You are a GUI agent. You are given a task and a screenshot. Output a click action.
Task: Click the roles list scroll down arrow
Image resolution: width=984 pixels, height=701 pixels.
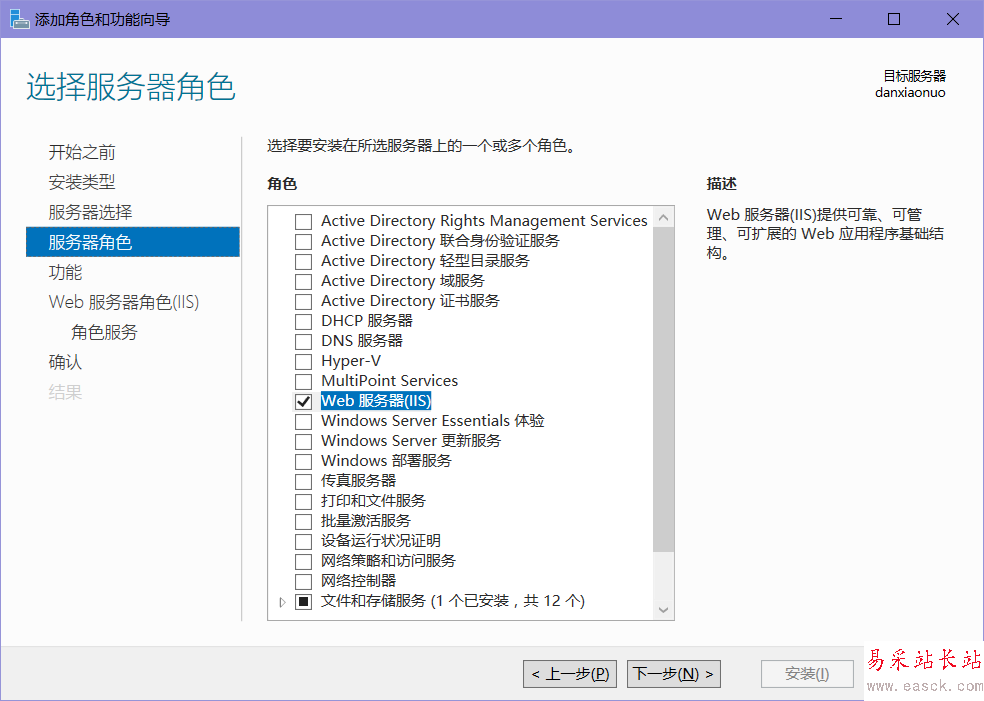(x=663, y=609)
